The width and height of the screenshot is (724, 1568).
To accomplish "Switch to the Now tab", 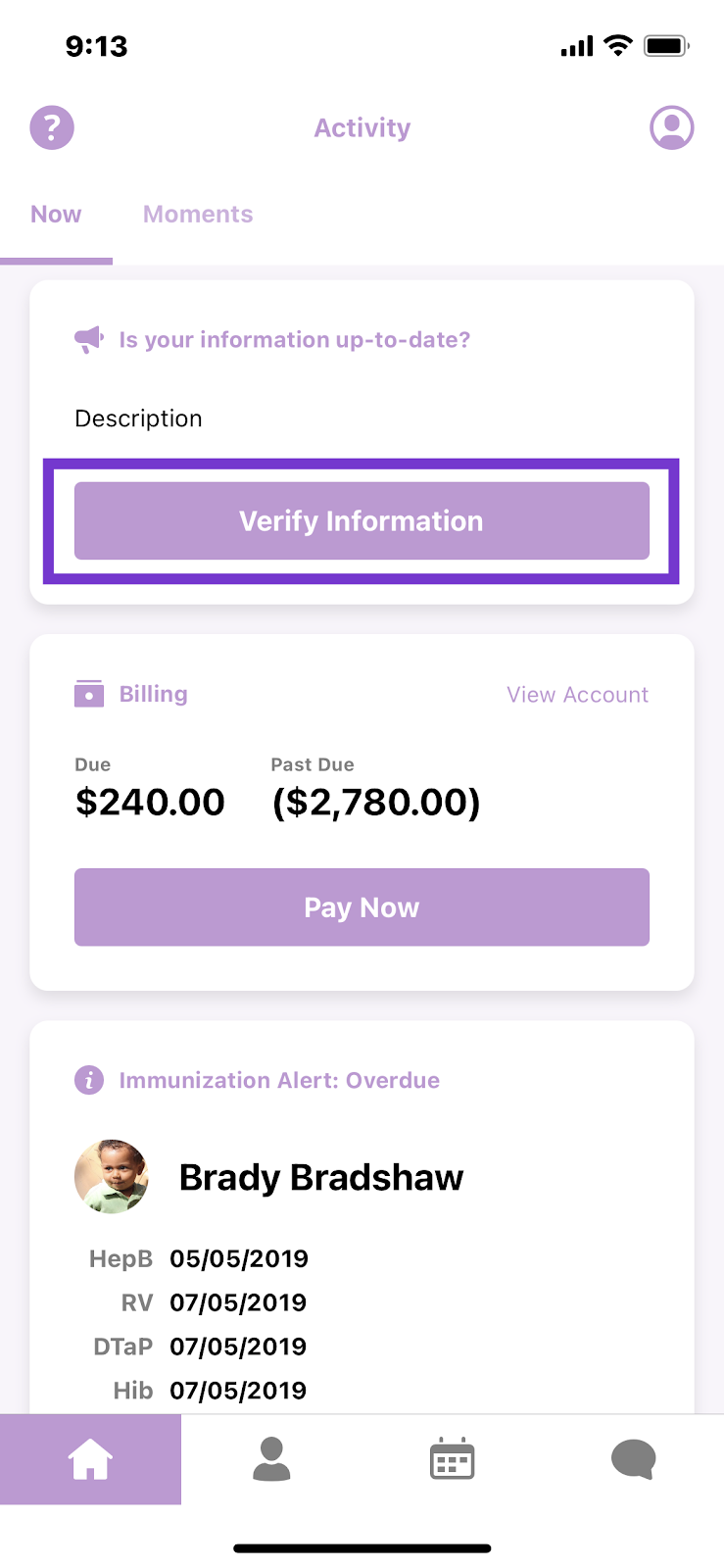I will [x=56, y=215].
